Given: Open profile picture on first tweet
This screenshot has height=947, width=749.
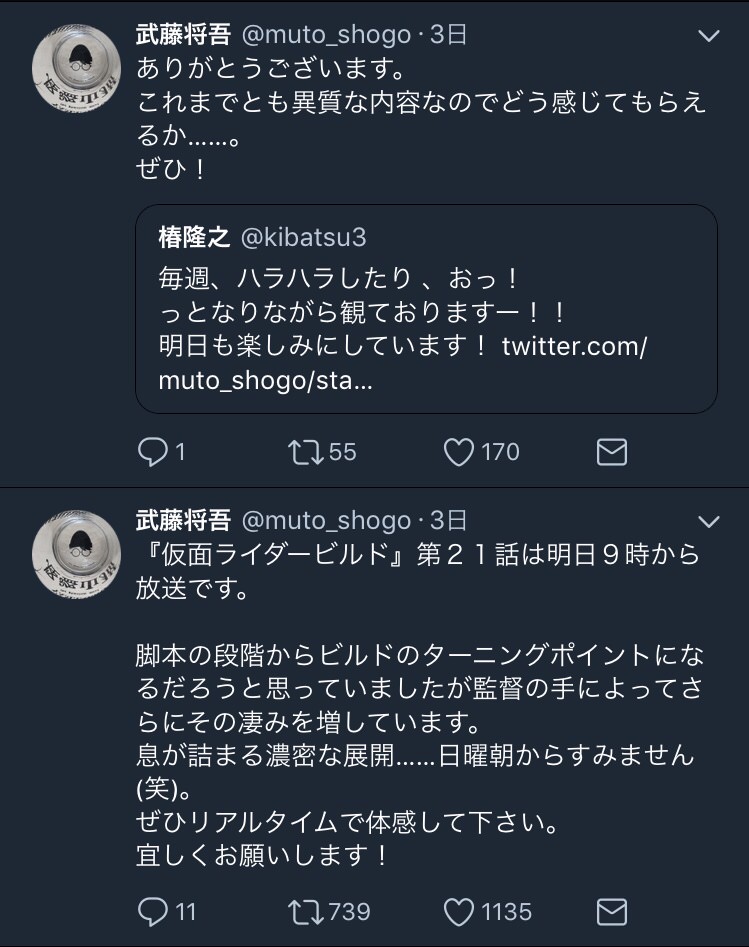Looking at the screenshot, I should point(77,68).
